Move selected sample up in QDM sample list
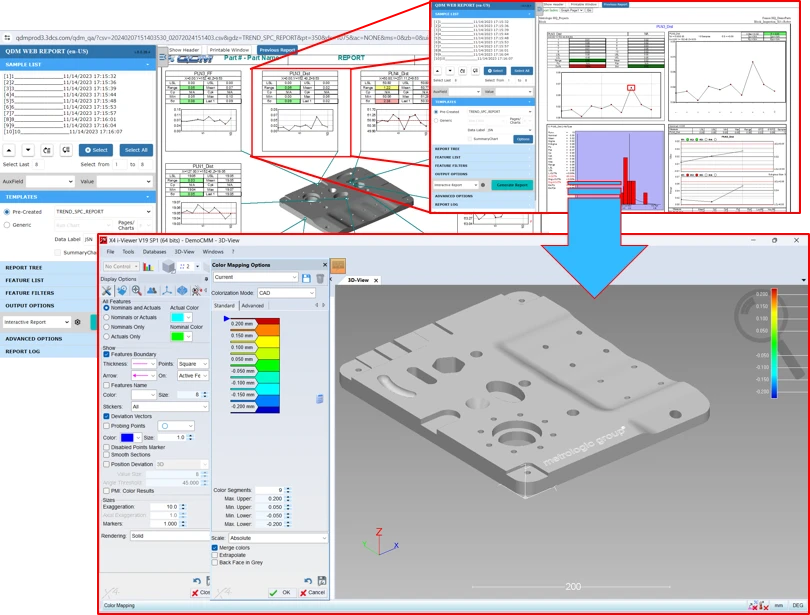 click(9, 150)
